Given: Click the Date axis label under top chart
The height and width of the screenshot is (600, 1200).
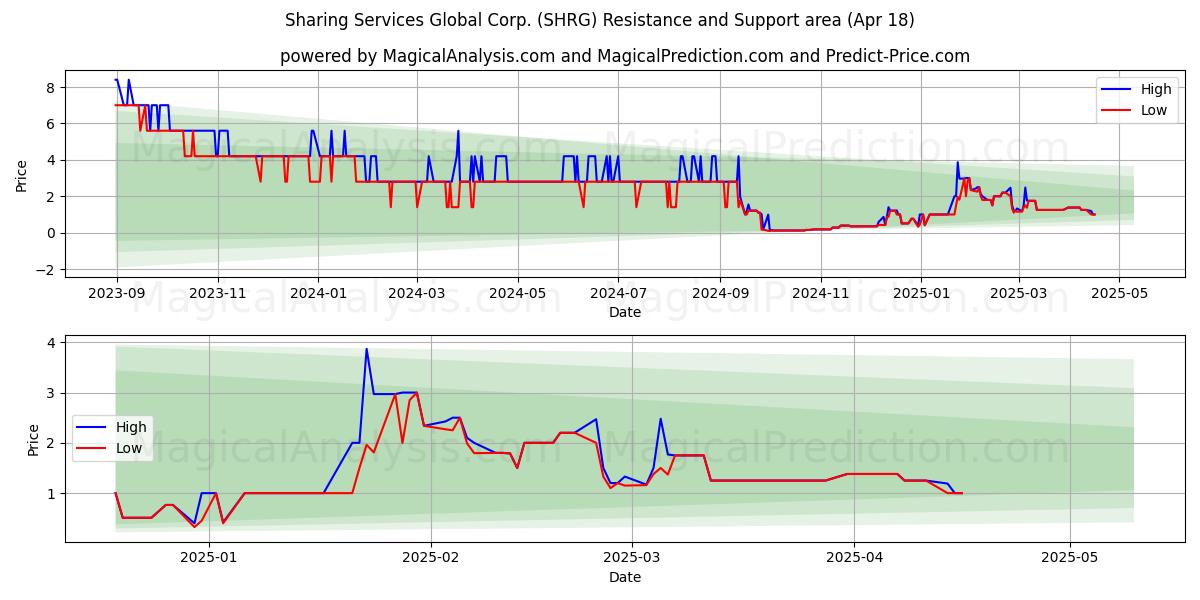Looking at the screenshot, I should (x=625, y=313).
